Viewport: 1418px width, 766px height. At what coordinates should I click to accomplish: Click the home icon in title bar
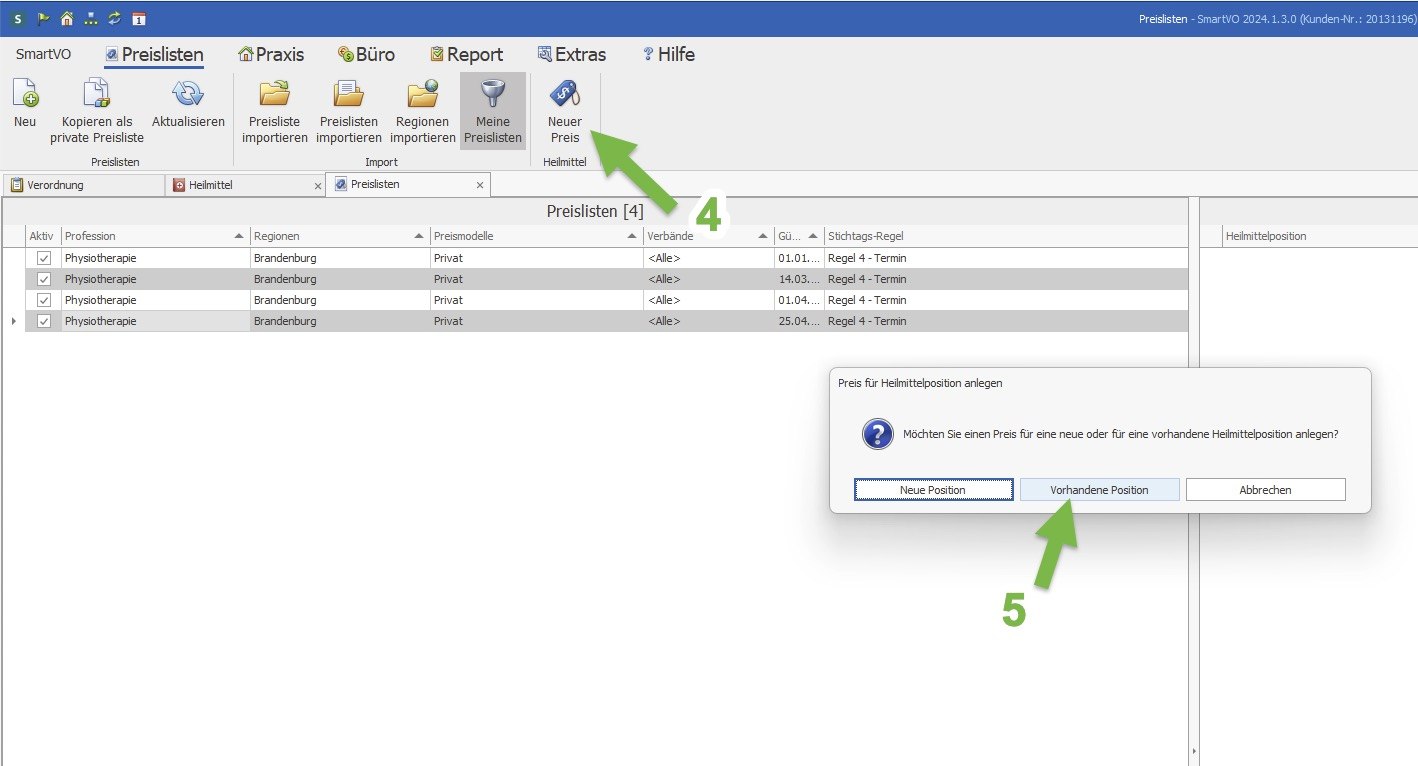pyautogui.click(x=67, y=18)
